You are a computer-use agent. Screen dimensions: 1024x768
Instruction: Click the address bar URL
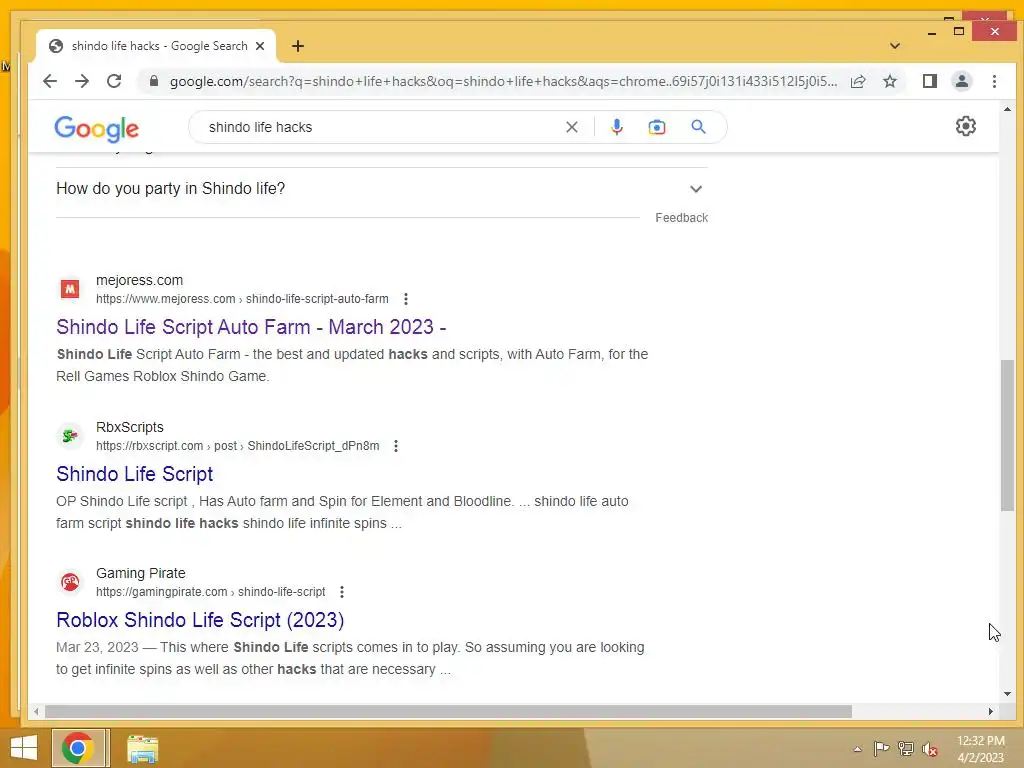coord(503,81)
